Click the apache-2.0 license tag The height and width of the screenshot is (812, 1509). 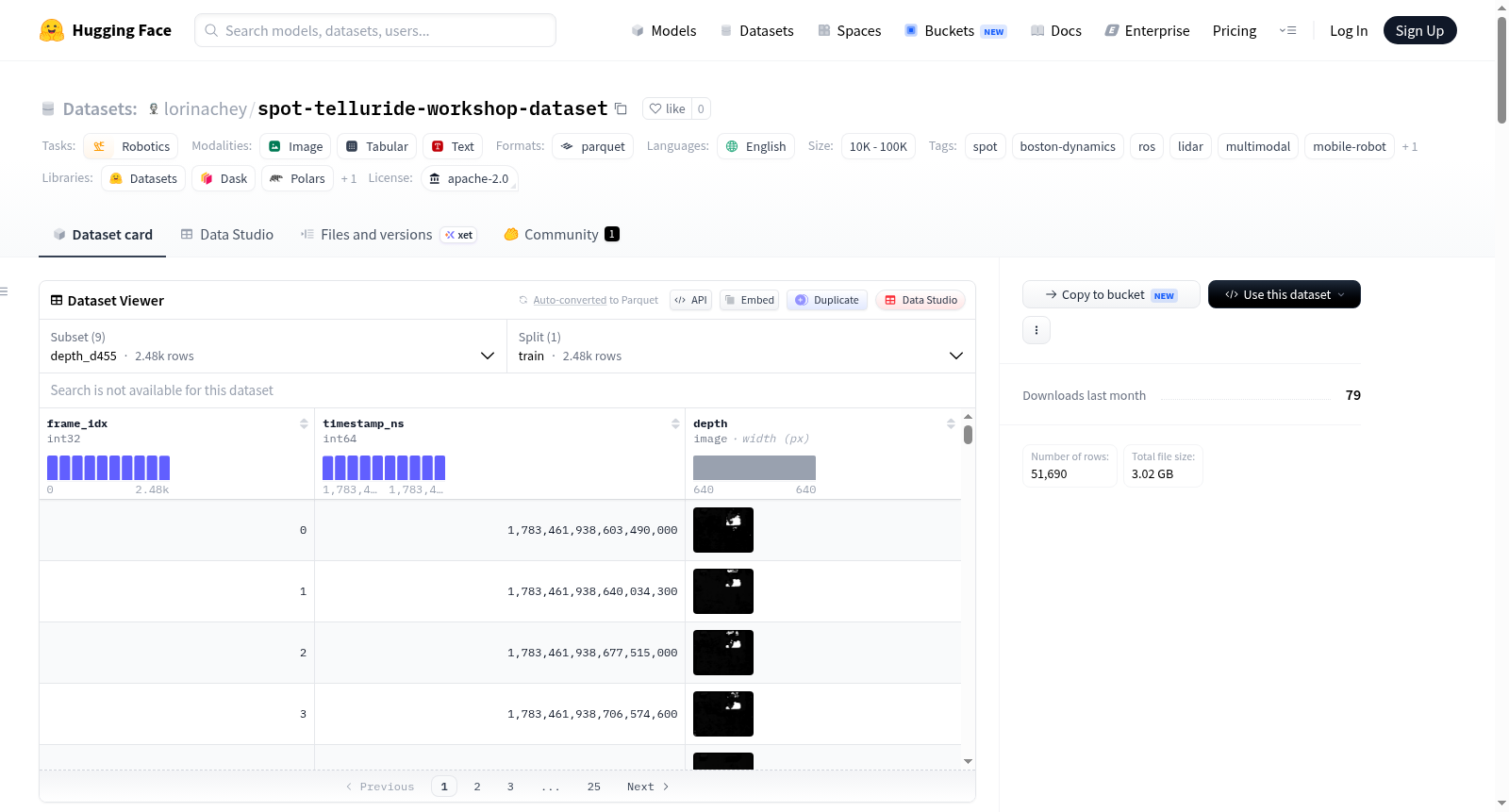tap(470, 178)
